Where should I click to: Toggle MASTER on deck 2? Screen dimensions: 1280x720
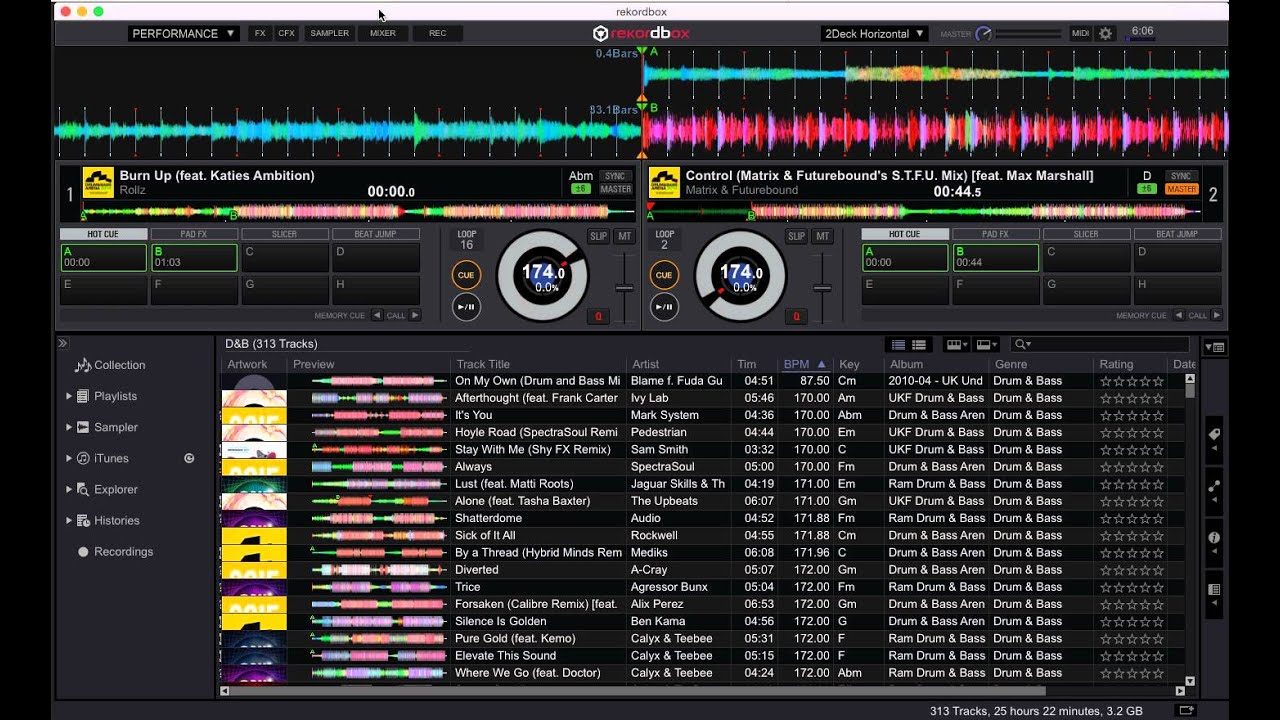point(1181,189)
